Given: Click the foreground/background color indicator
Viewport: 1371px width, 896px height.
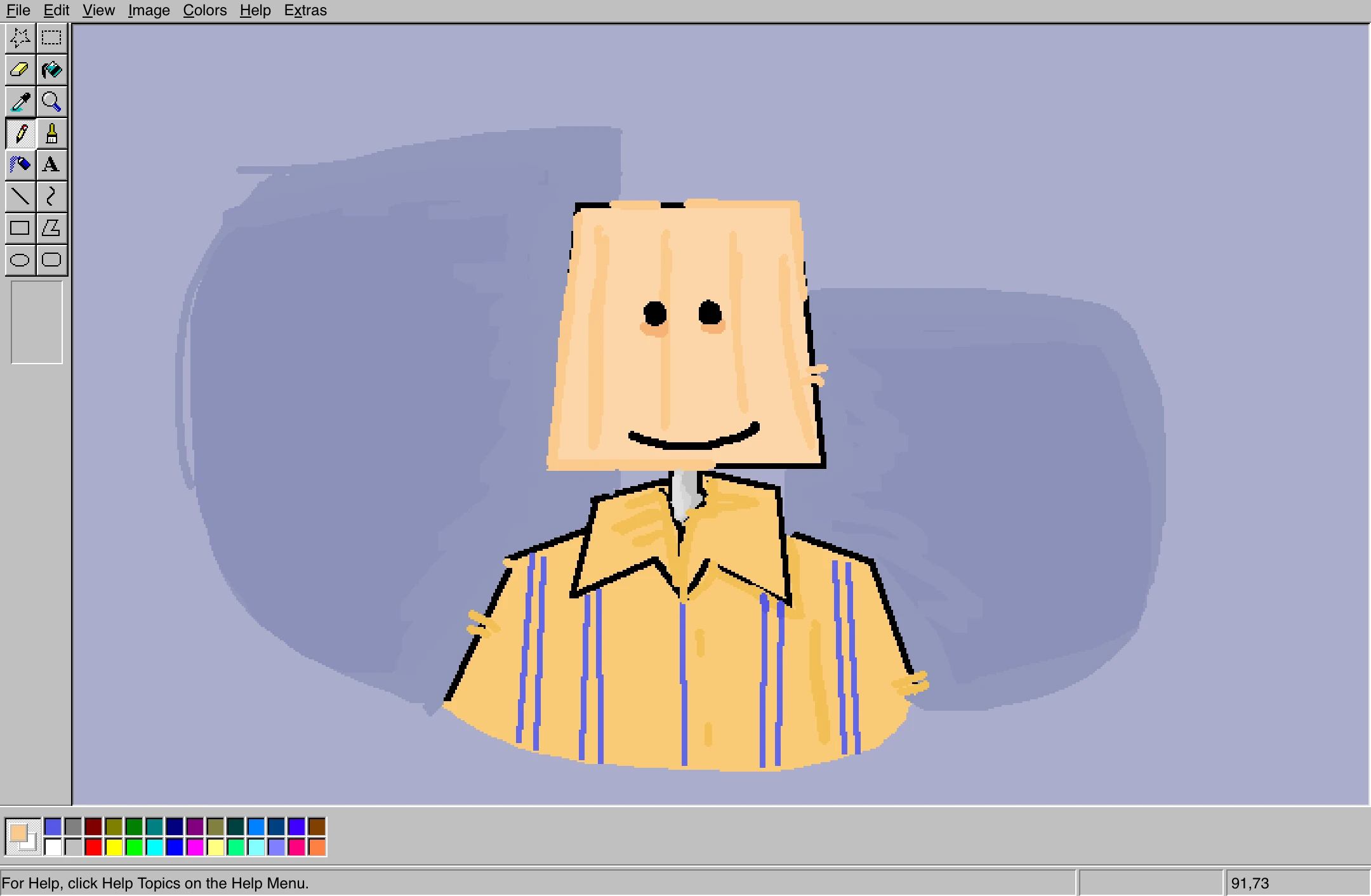Looking at the screenshot, I should coord(22,836).
